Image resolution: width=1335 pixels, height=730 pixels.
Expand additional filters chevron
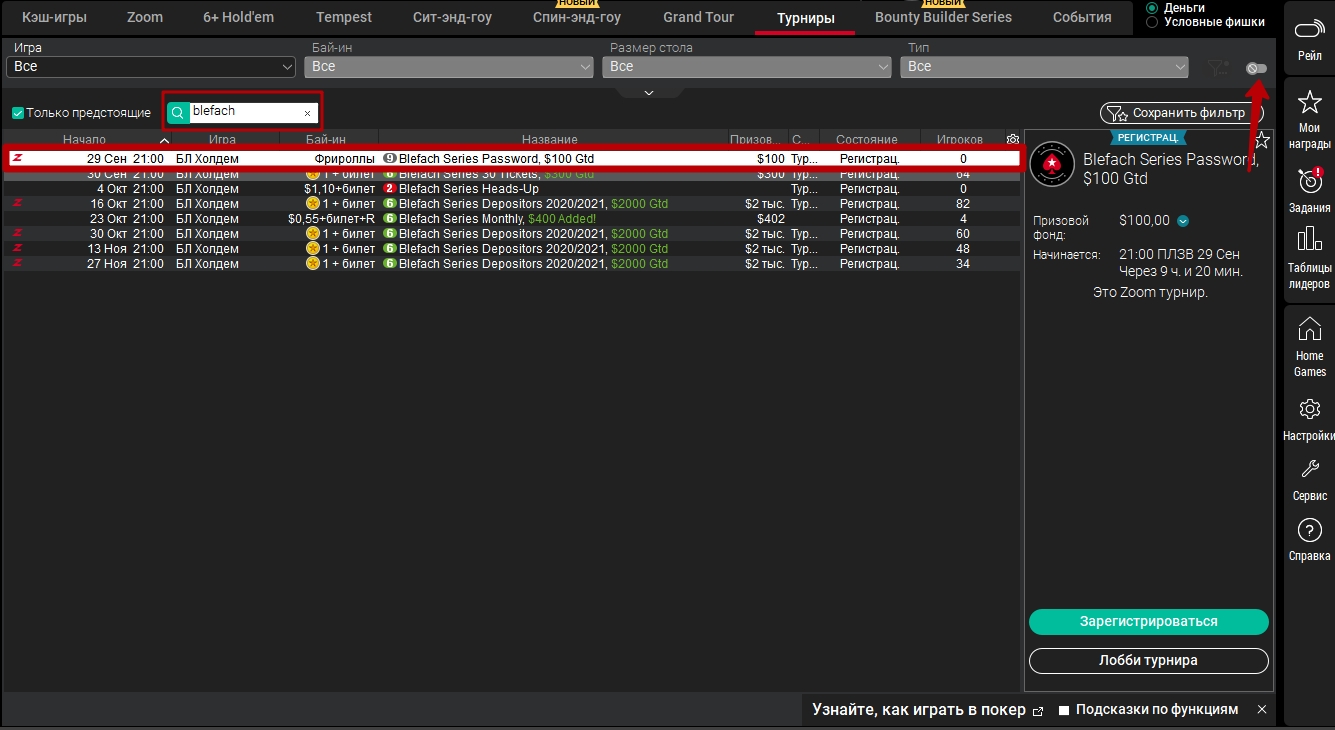tap(649, 93)
